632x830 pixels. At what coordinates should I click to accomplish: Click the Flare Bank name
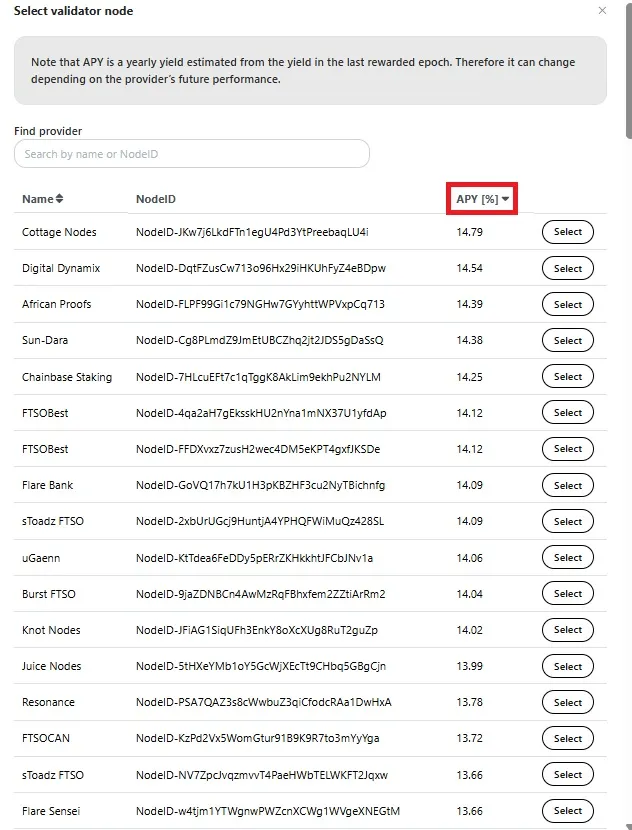tap(48, 485)
